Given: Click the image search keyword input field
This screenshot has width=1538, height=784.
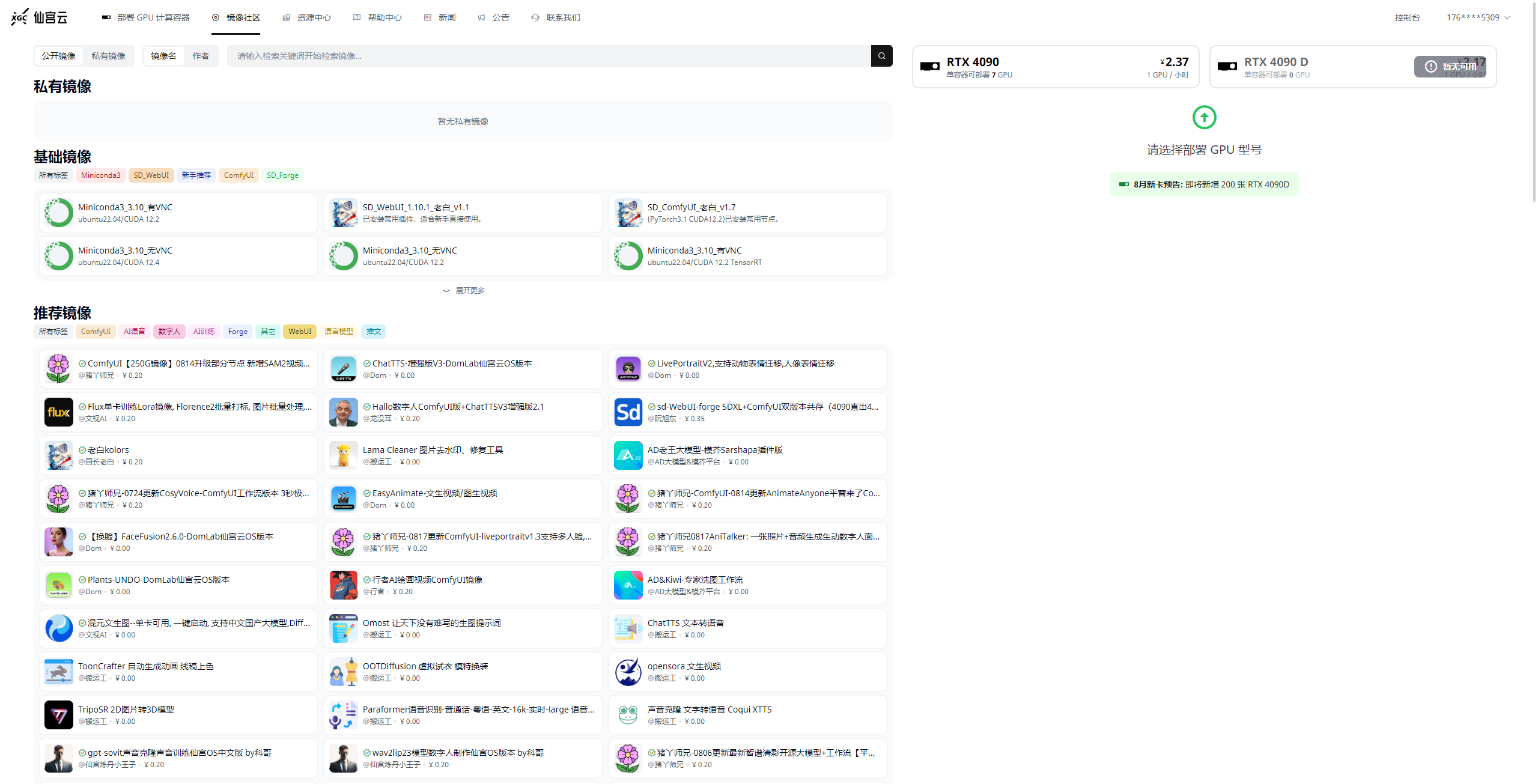Looking at the screenshot, I should [549, 56].
